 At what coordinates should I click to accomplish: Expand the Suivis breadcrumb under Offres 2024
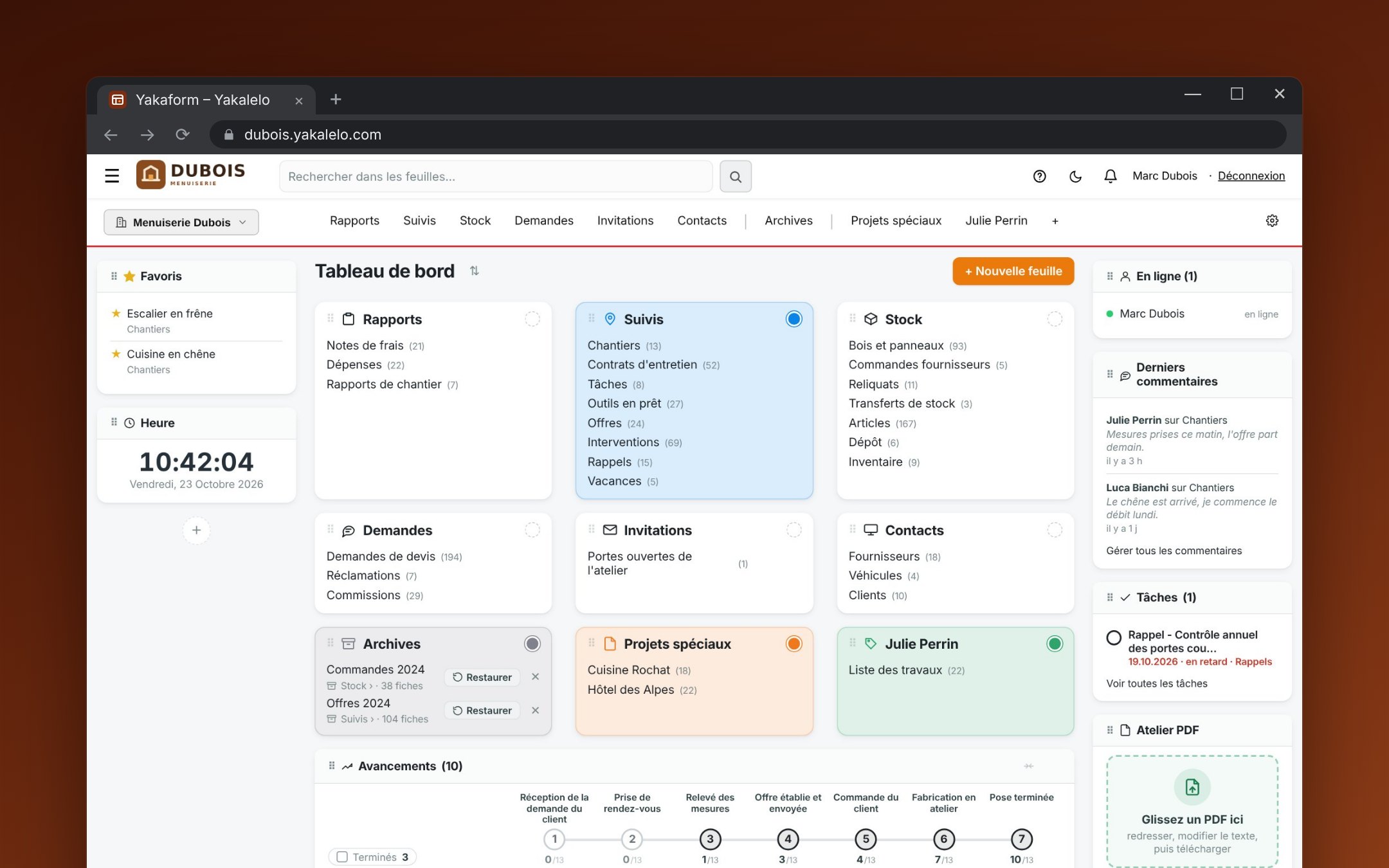[356, 719]
